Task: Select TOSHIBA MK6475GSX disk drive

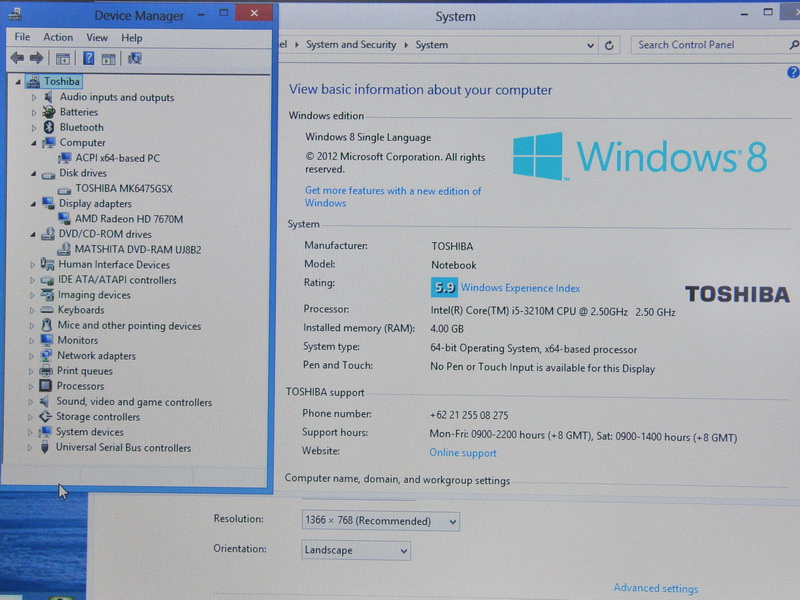Action: (x=124, y=189)
